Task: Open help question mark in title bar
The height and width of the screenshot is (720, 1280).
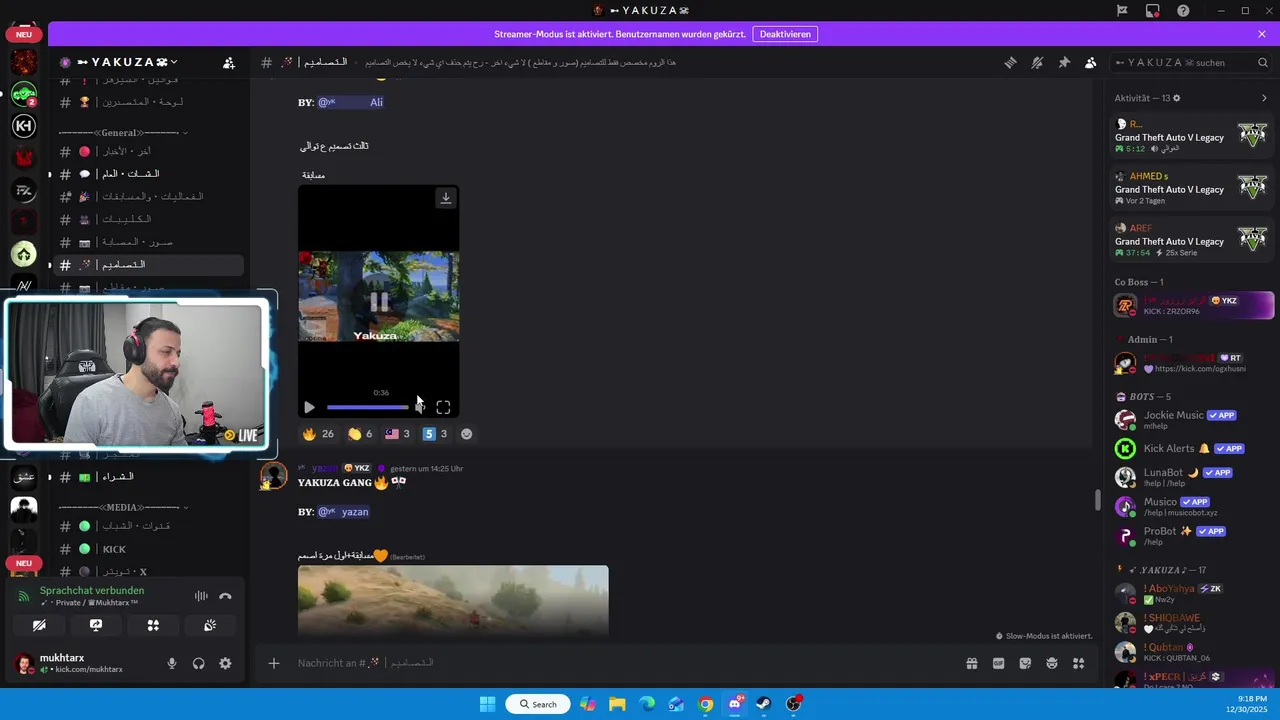Action: (1184, 11)
